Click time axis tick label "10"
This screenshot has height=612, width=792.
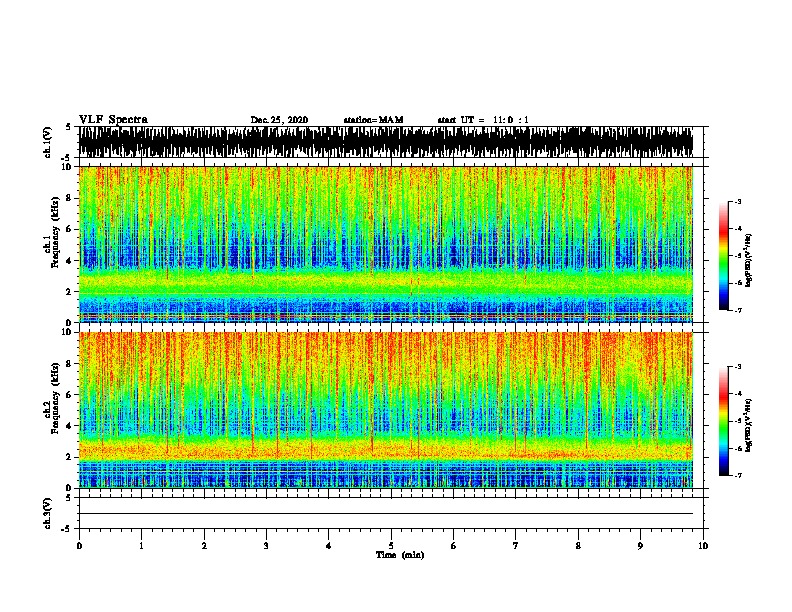click(703, 546)
